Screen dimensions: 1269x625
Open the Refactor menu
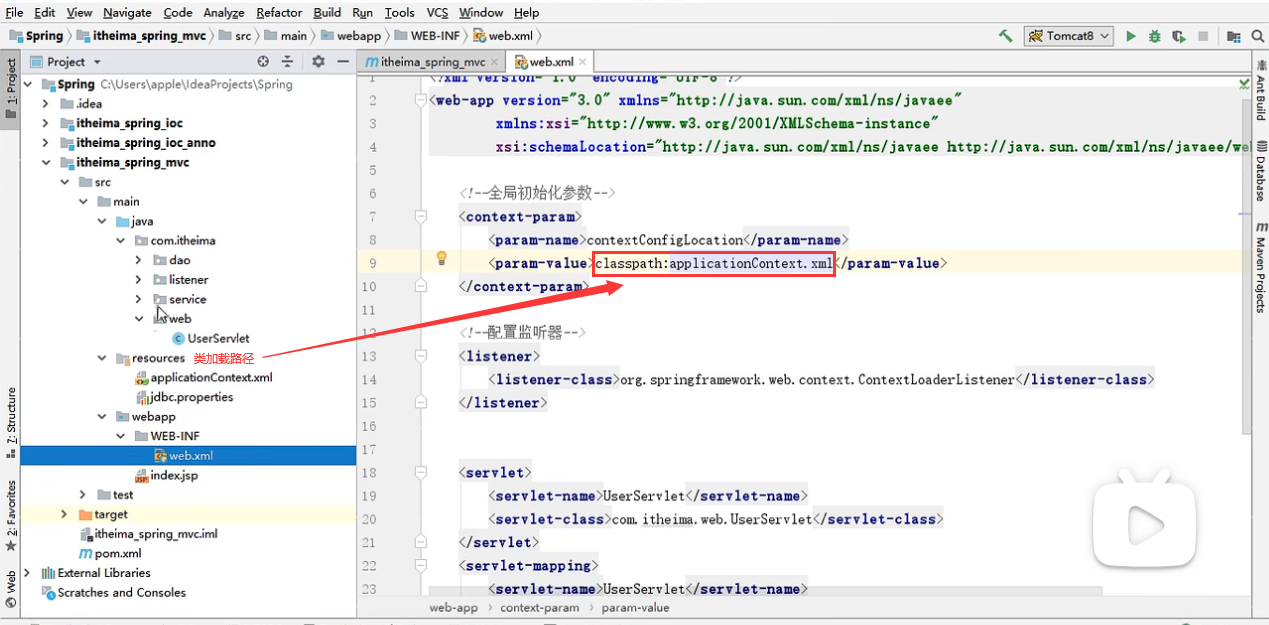279,12
